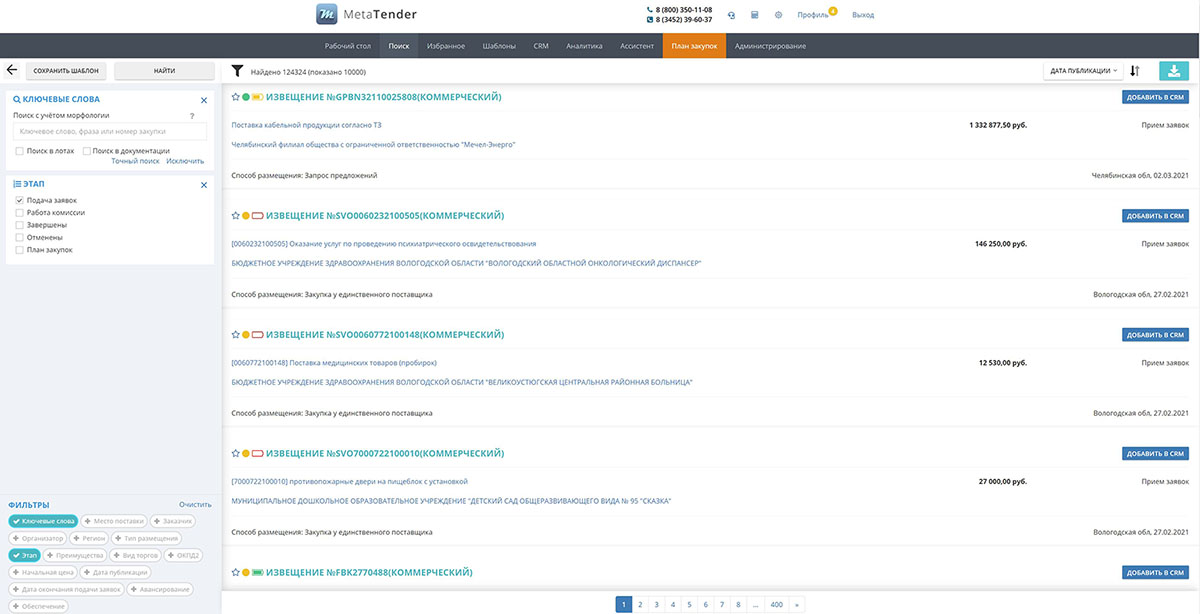Check План закупок stage checkbox
1200x614 pixels.
(19, 250)
